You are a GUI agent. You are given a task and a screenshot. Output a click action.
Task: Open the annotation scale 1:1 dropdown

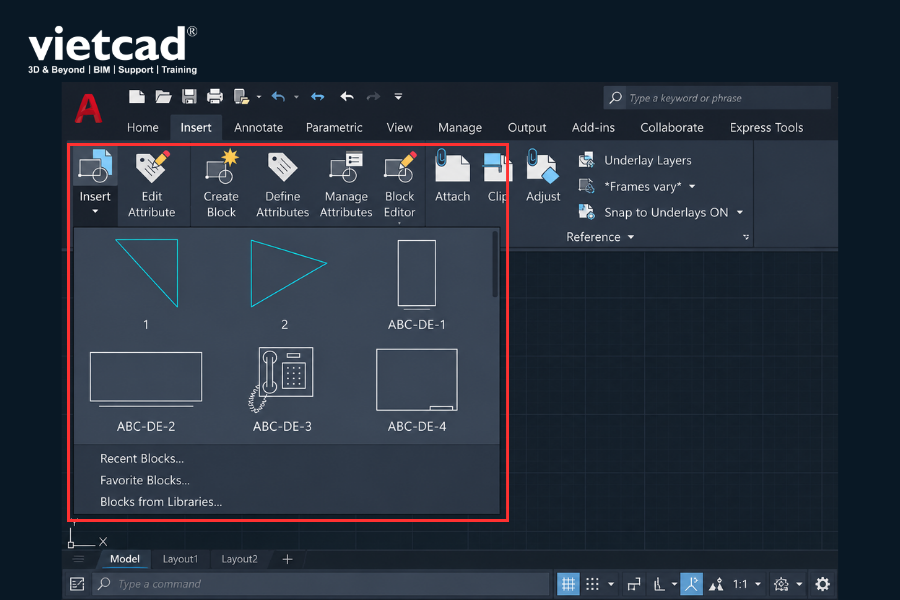click(747, 584)
